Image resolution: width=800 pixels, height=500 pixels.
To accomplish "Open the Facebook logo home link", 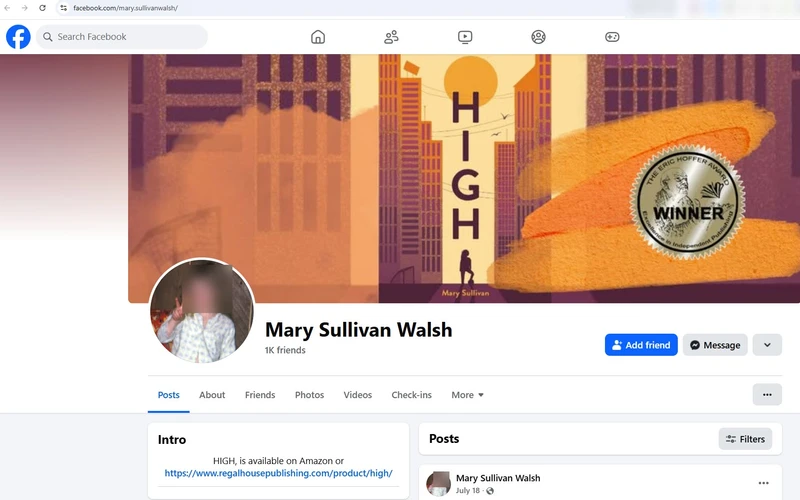I will point(18,37).
